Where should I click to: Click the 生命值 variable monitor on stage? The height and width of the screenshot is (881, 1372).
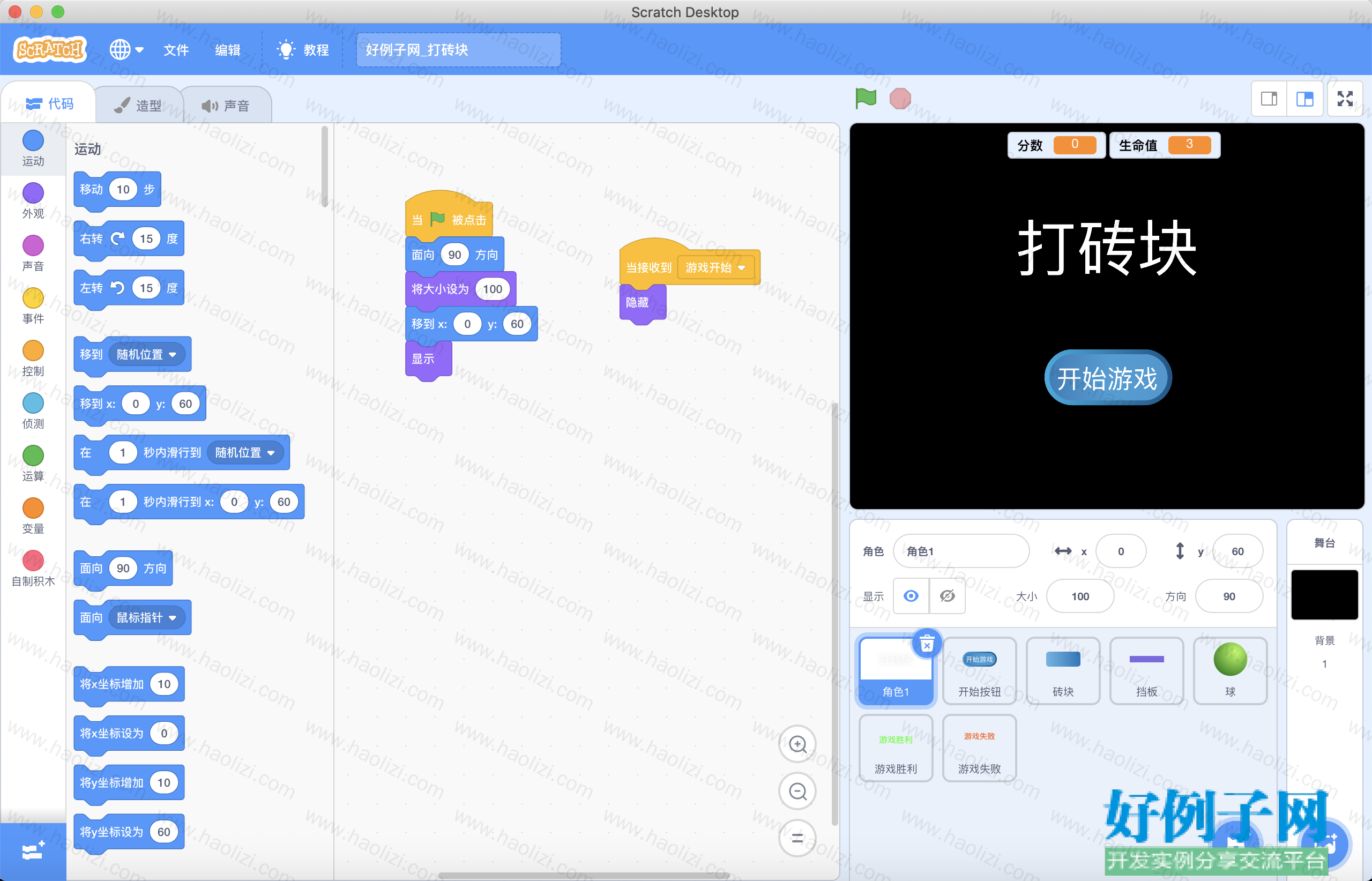(1164, 145)
